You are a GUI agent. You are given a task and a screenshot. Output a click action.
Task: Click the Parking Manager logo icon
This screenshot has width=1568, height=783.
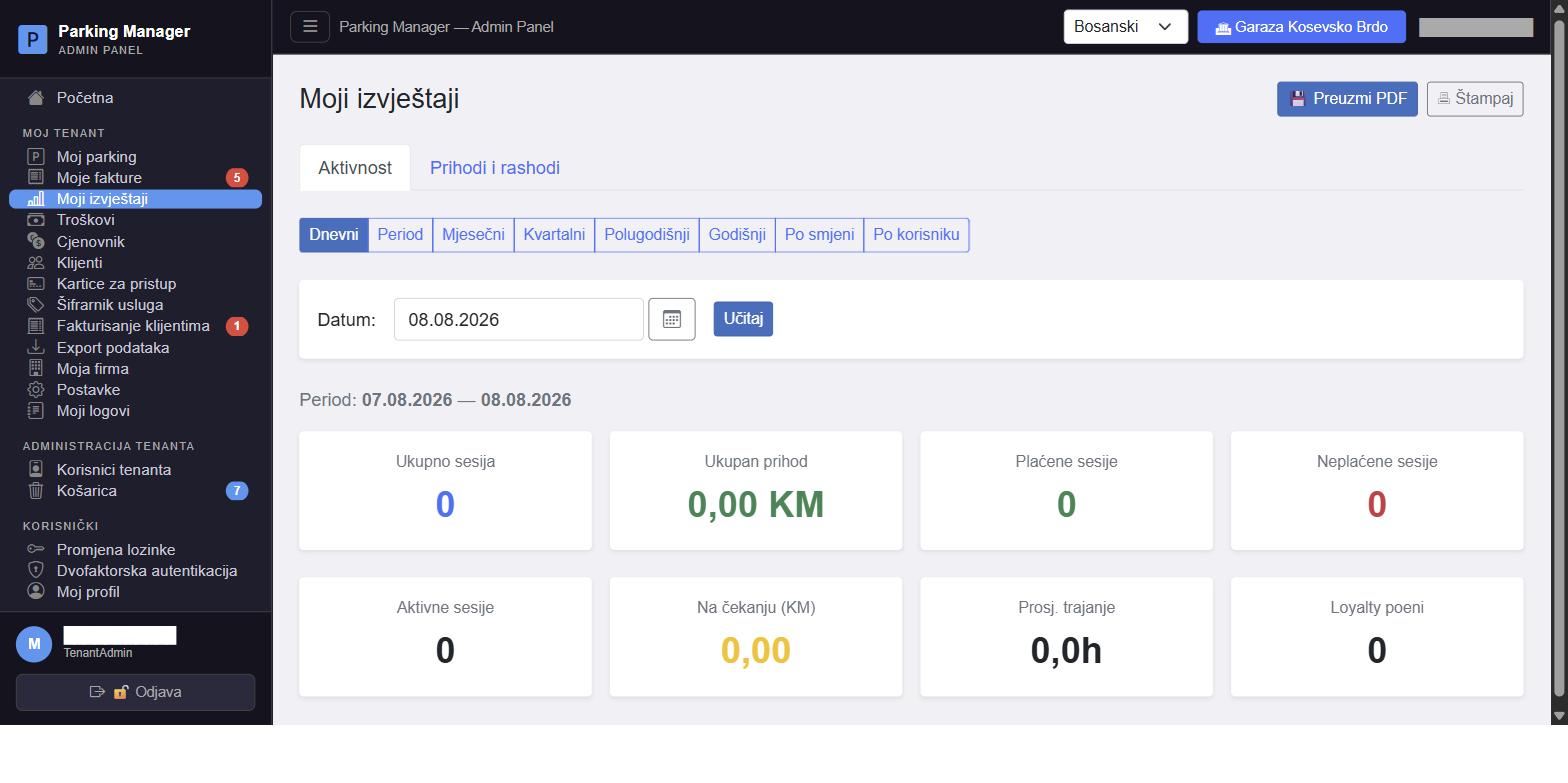(33, 40)
